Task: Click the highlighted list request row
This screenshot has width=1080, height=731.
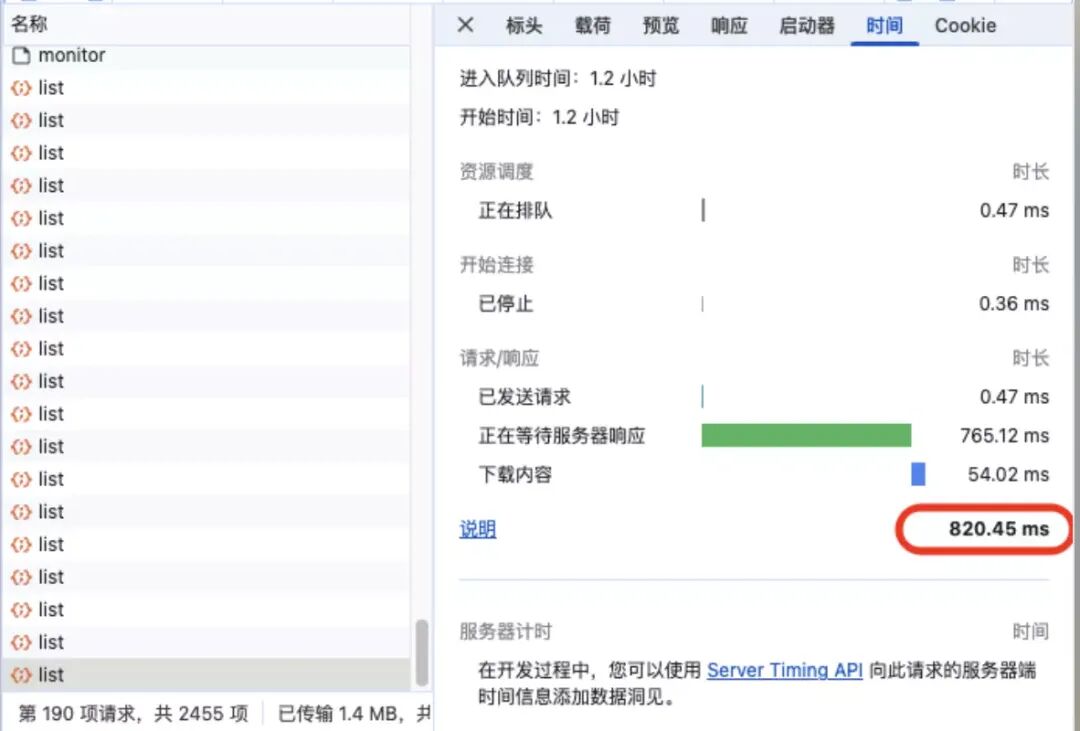Action: click(207, 675)
